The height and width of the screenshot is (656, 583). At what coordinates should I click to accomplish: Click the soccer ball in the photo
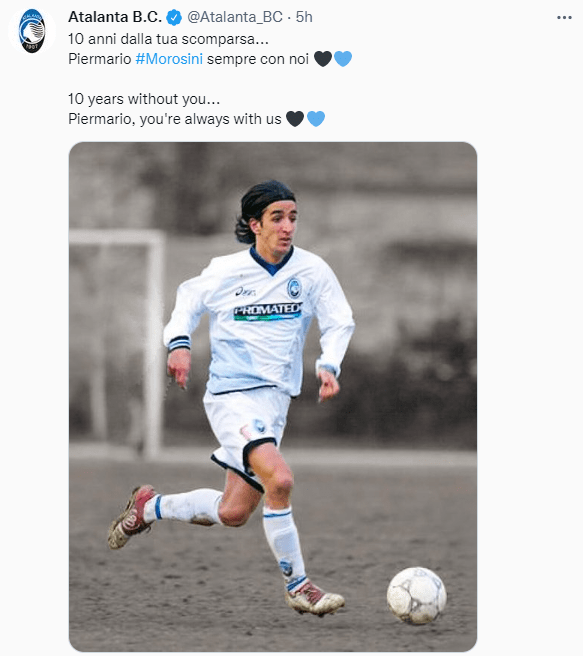pos(417,596)
